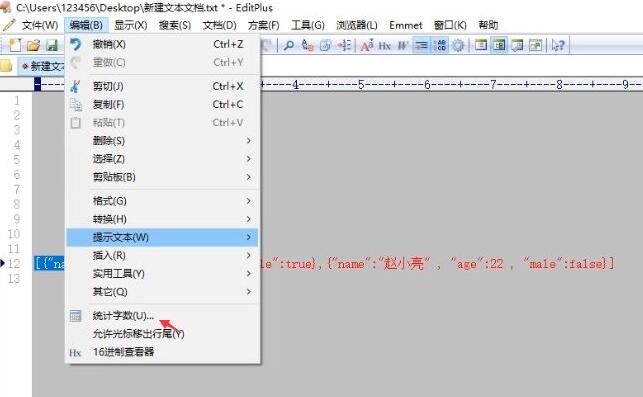Screen dimensions: 643x397
Task: Click the Go to line toolbar icon
Action: click(x=344, y=45)
